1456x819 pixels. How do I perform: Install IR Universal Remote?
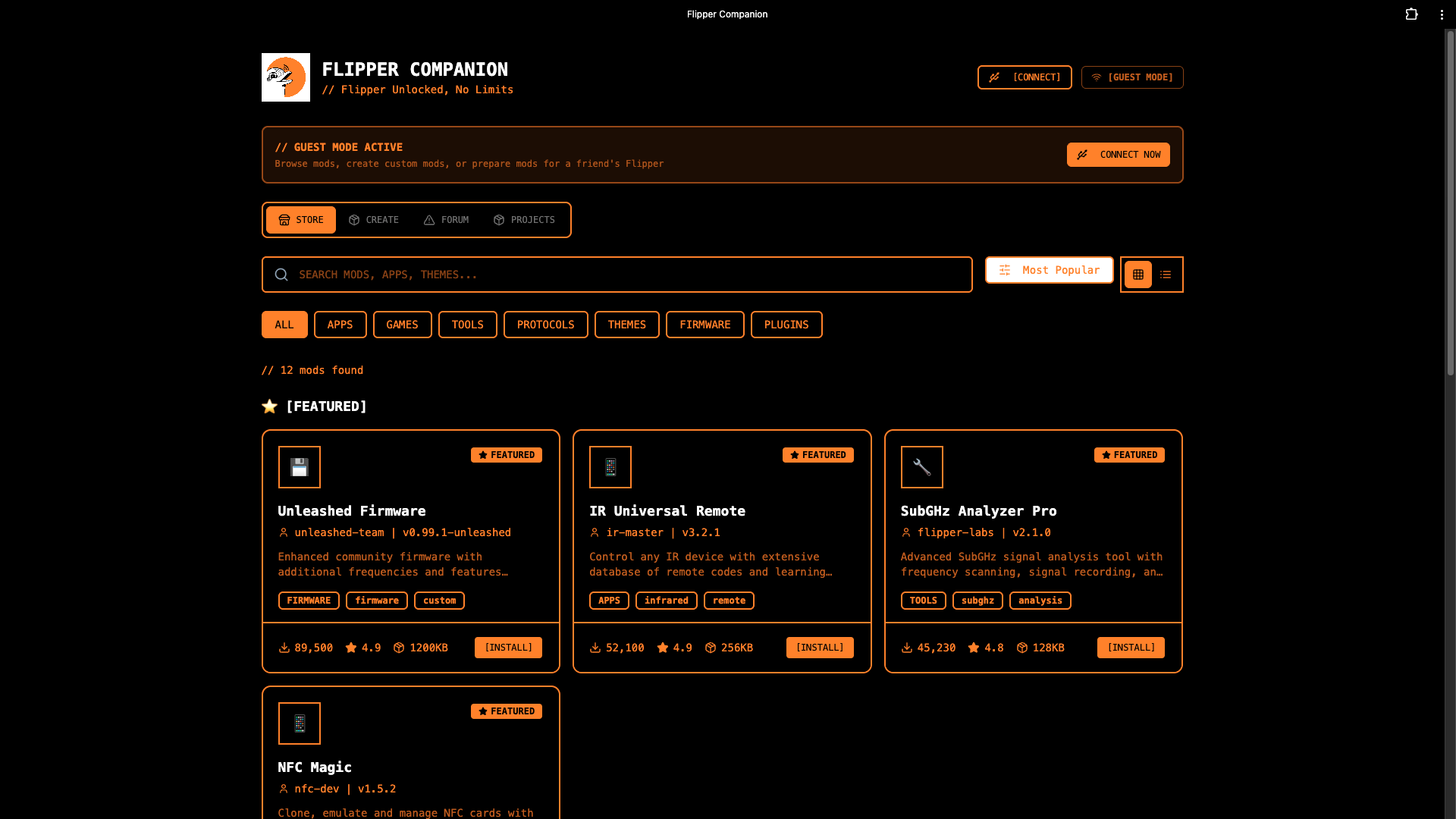(820, 648)
